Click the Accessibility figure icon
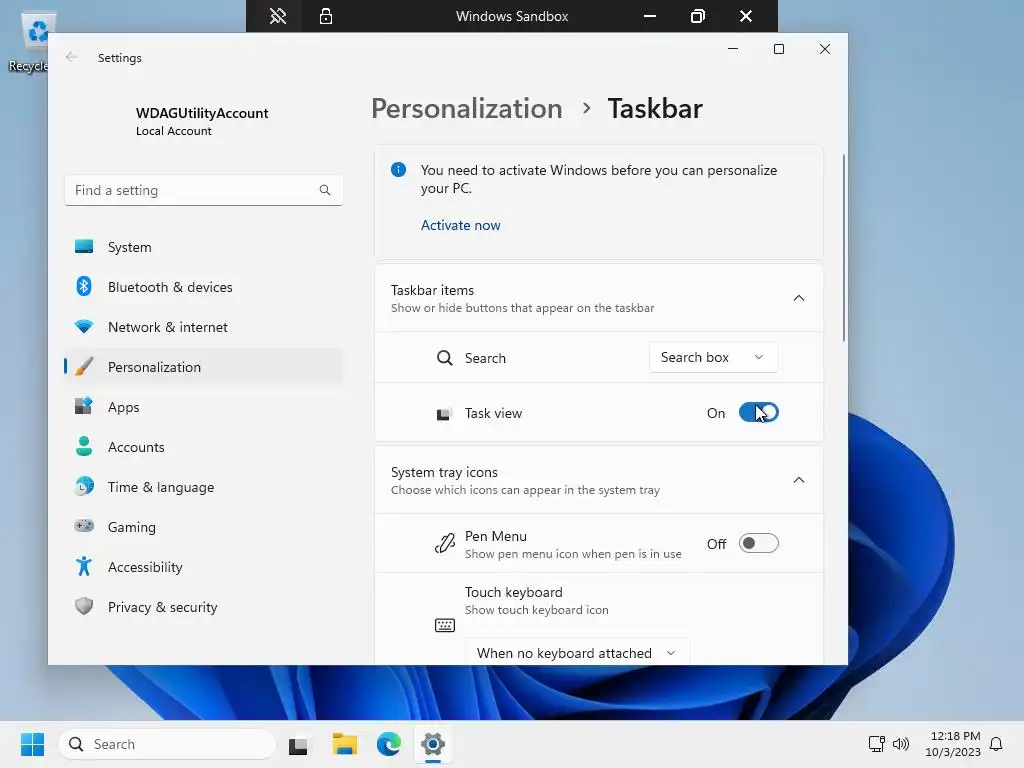 (x=84, y=566)
